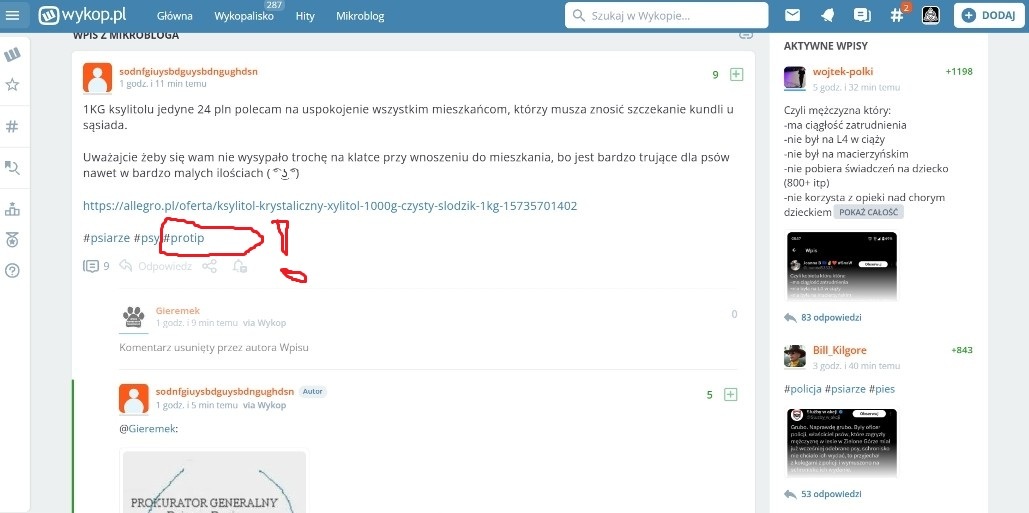1029x513 pixels.
Task: Expand 83 odpowiedzi under wojtek-polki entry
Action: 832,317
